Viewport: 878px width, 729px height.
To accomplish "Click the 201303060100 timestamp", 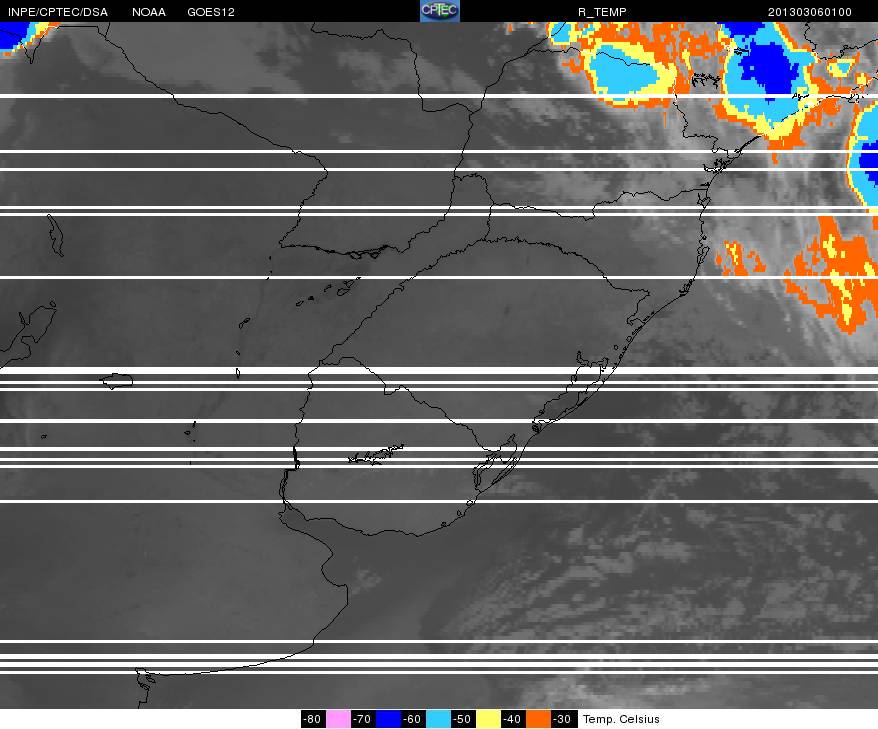I will pyautogui.click(x=810, y=12).
